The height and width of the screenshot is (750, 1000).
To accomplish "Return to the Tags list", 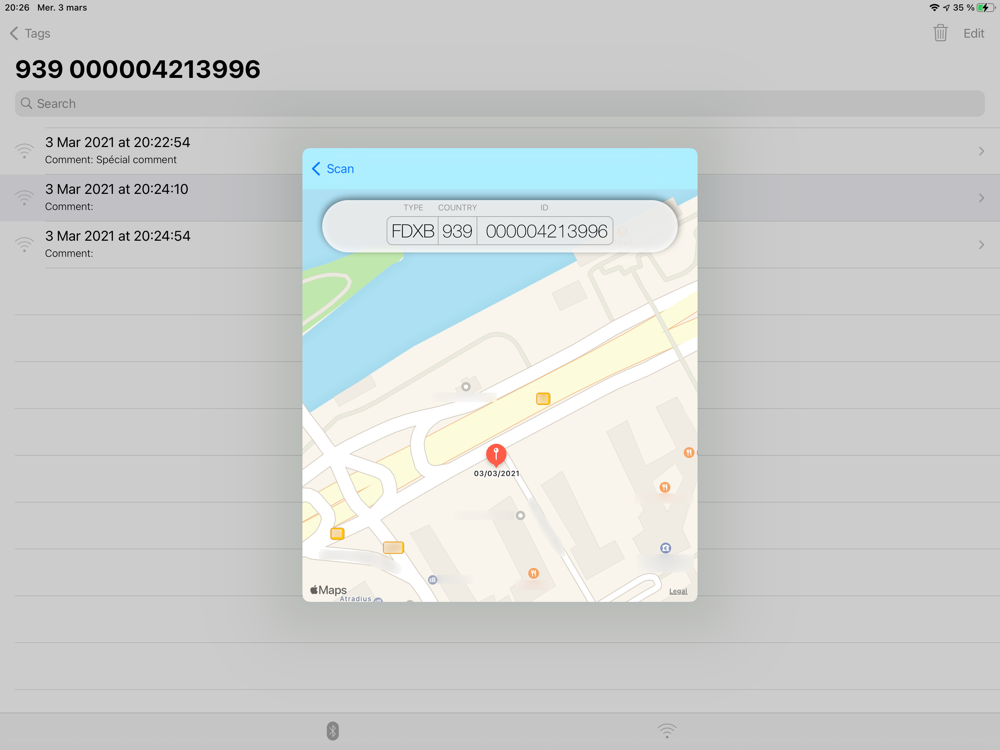I will coord(30,33).
